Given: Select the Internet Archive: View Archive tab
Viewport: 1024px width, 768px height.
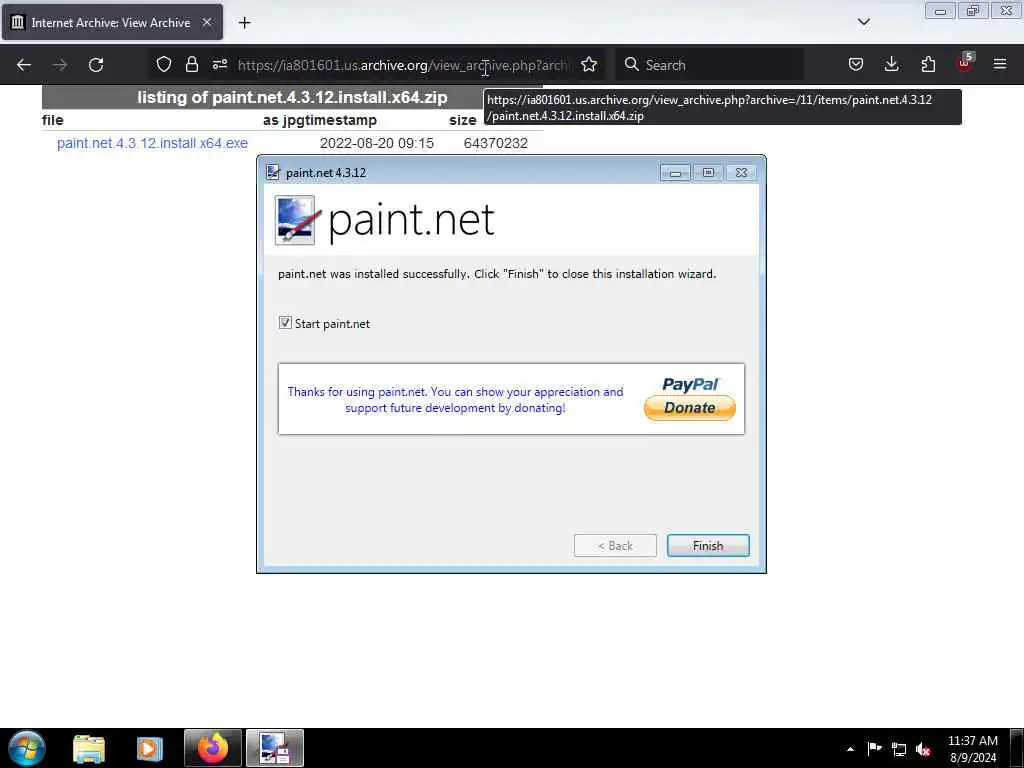Looking at the screenshot, I should coord(112,22).
